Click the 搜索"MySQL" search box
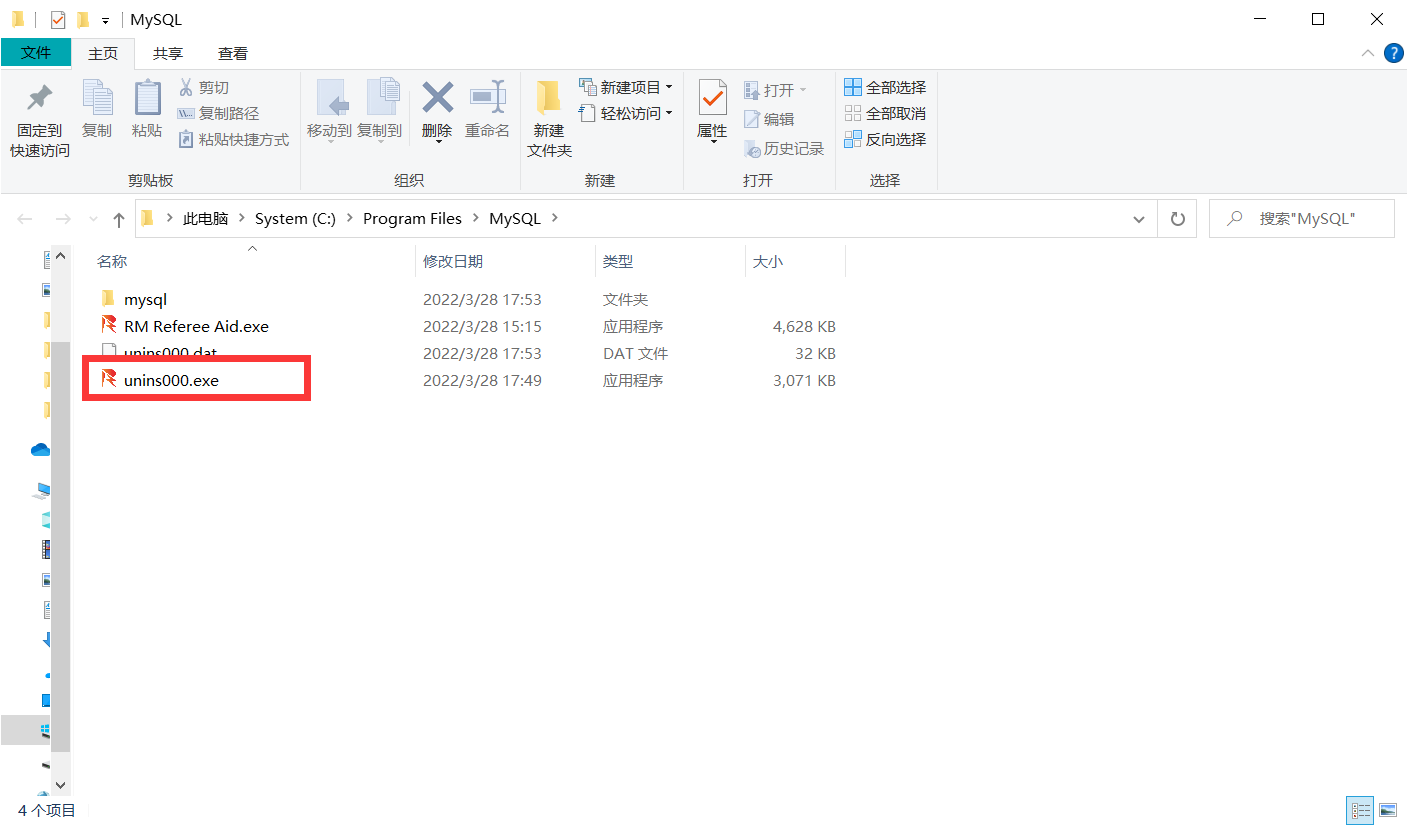 click(x=1301, y=219)
